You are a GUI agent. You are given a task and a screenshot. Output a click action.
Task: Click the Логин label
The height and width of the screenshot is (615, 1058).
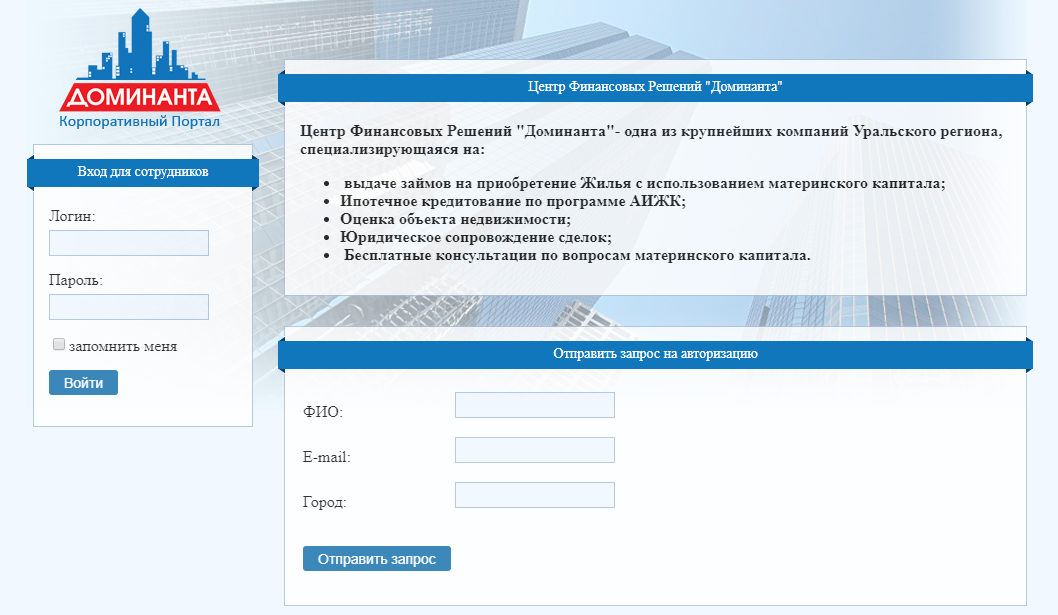click(72, 216)
